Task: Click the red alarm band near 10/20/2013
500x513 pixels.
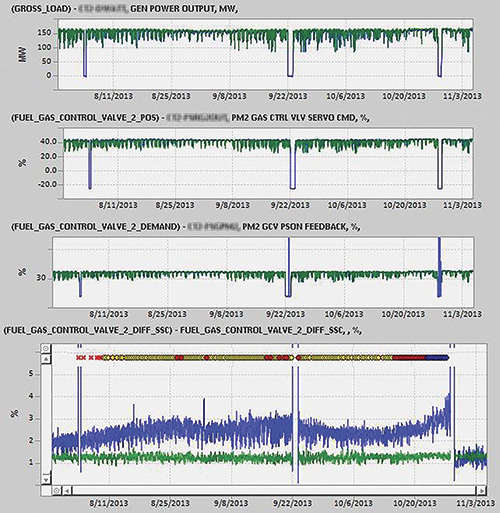Action: tap(409, 358)
